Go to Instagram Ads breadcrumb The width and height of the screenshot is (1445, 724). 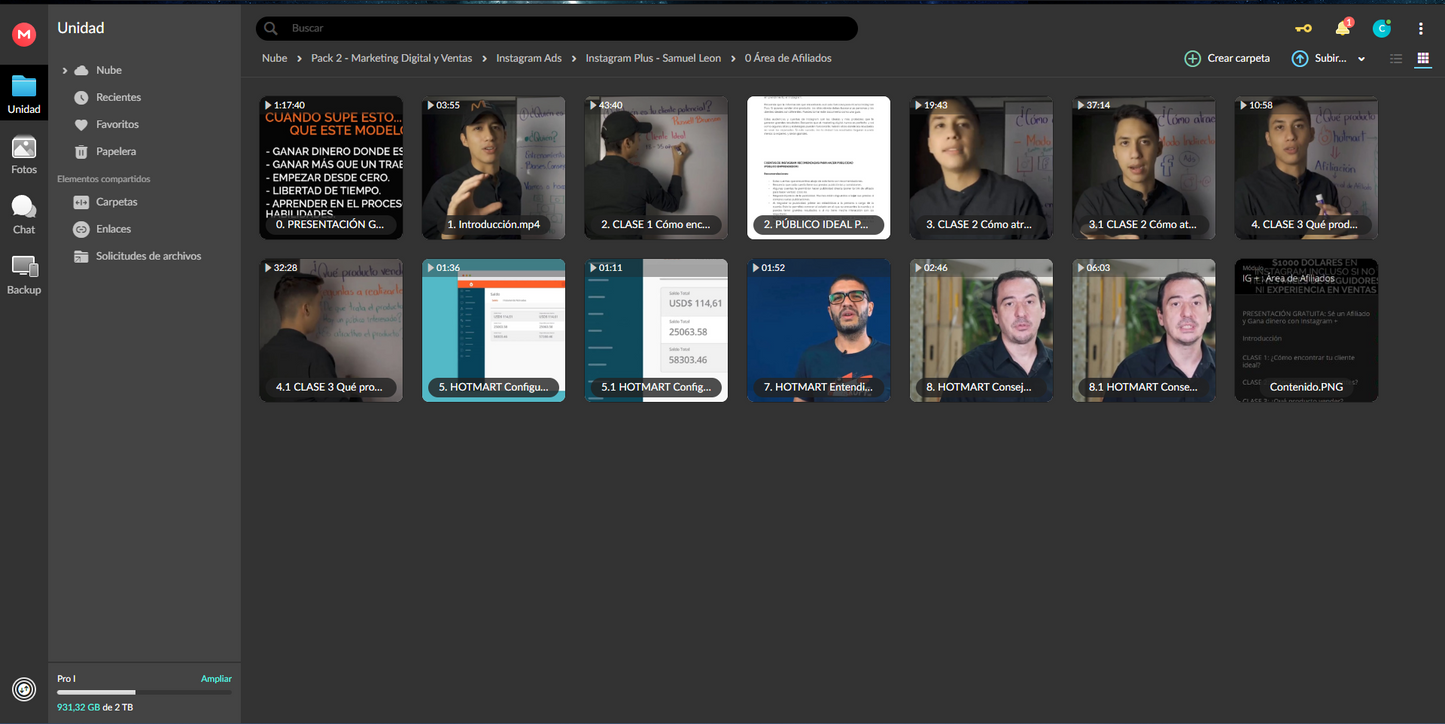click(x=529, y=58)
